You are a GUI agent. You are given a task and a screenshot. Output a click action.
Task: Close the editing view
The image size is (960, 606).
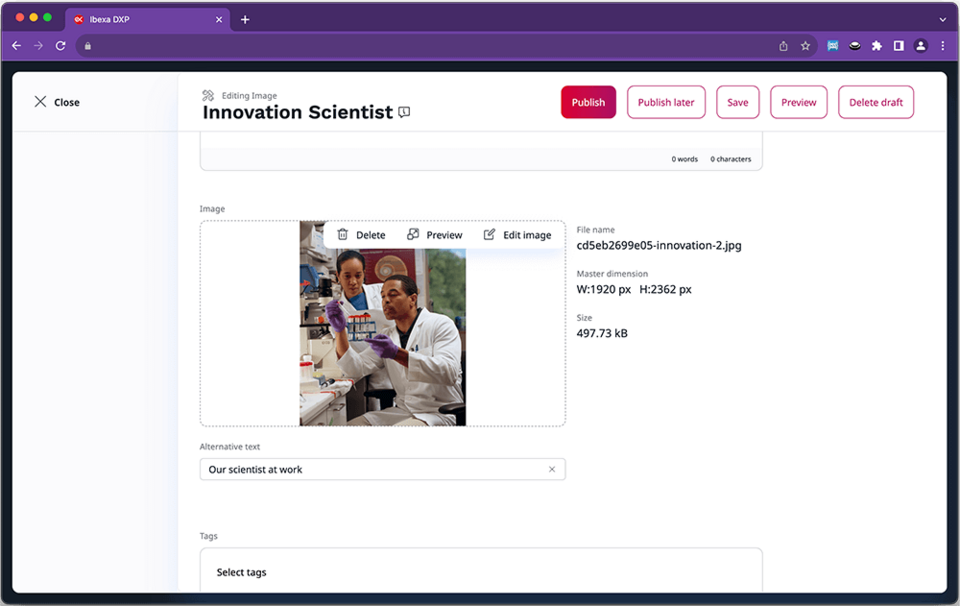[x=57, y=102]
